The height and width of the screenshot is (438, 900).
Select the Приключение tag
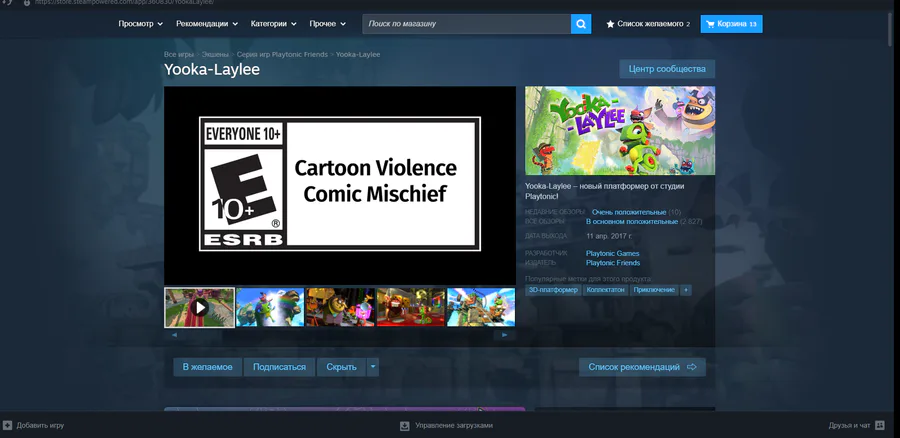pyautogui.click(x=654, y=290)
